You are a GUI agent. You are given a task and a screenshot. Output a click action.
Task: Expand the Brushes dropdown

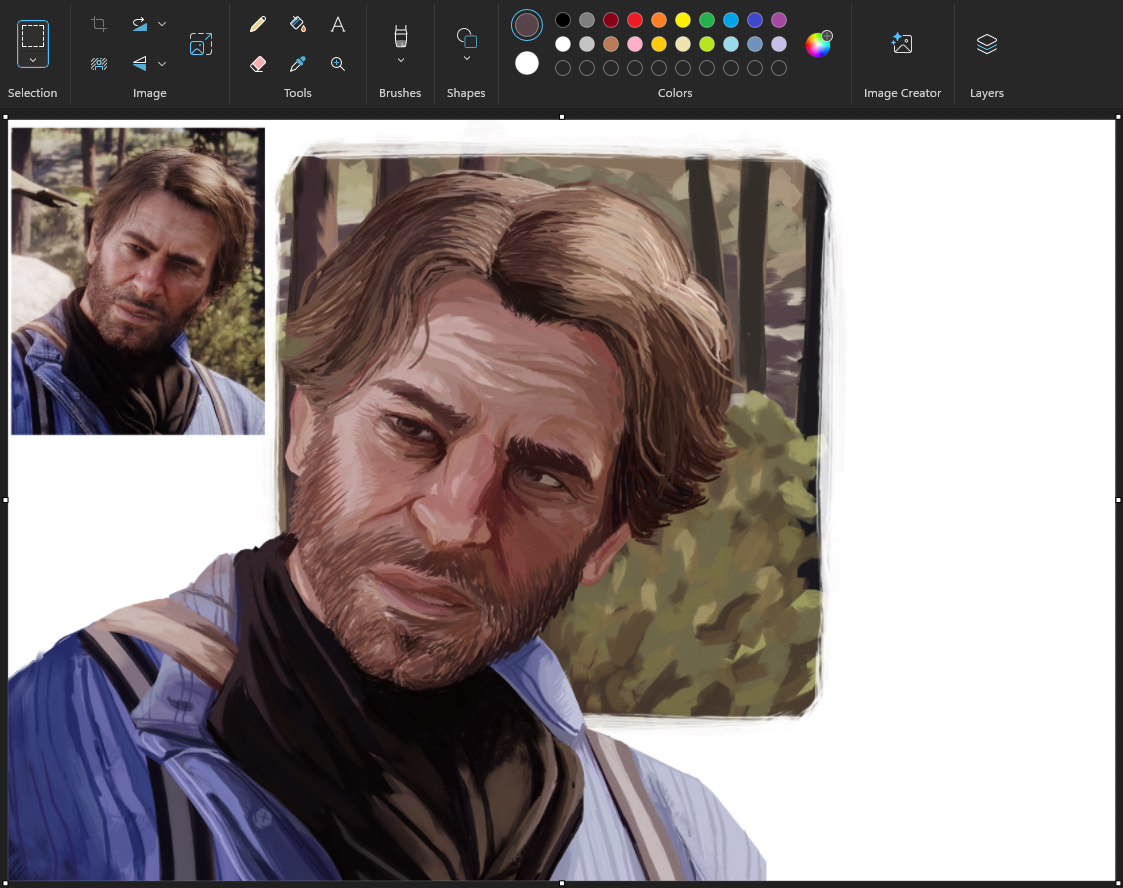tap(401, 61)
